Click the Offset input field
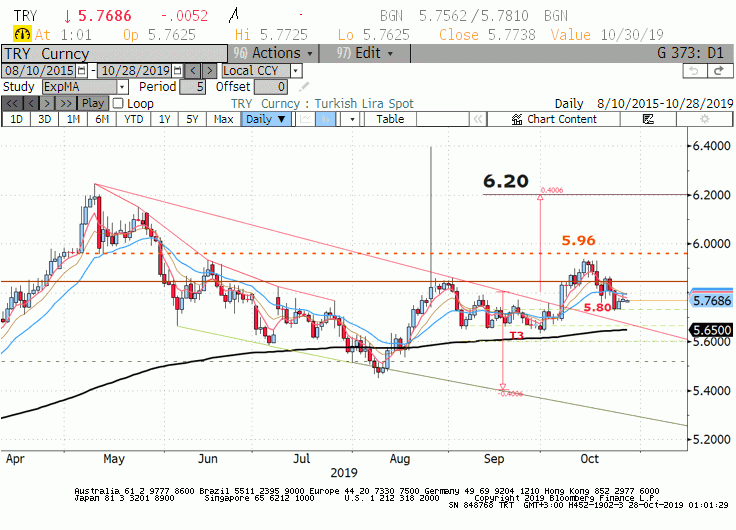The width and height of the screenshot is (736, 530). pos(270,87)
